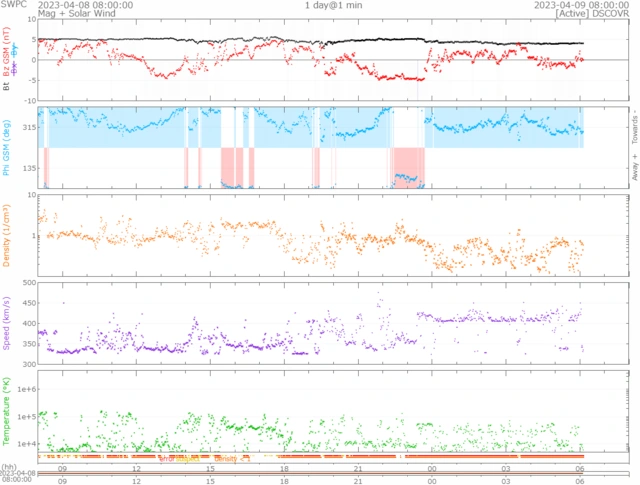Select the Phi GSM (deg) axis label

pos(6,147)
